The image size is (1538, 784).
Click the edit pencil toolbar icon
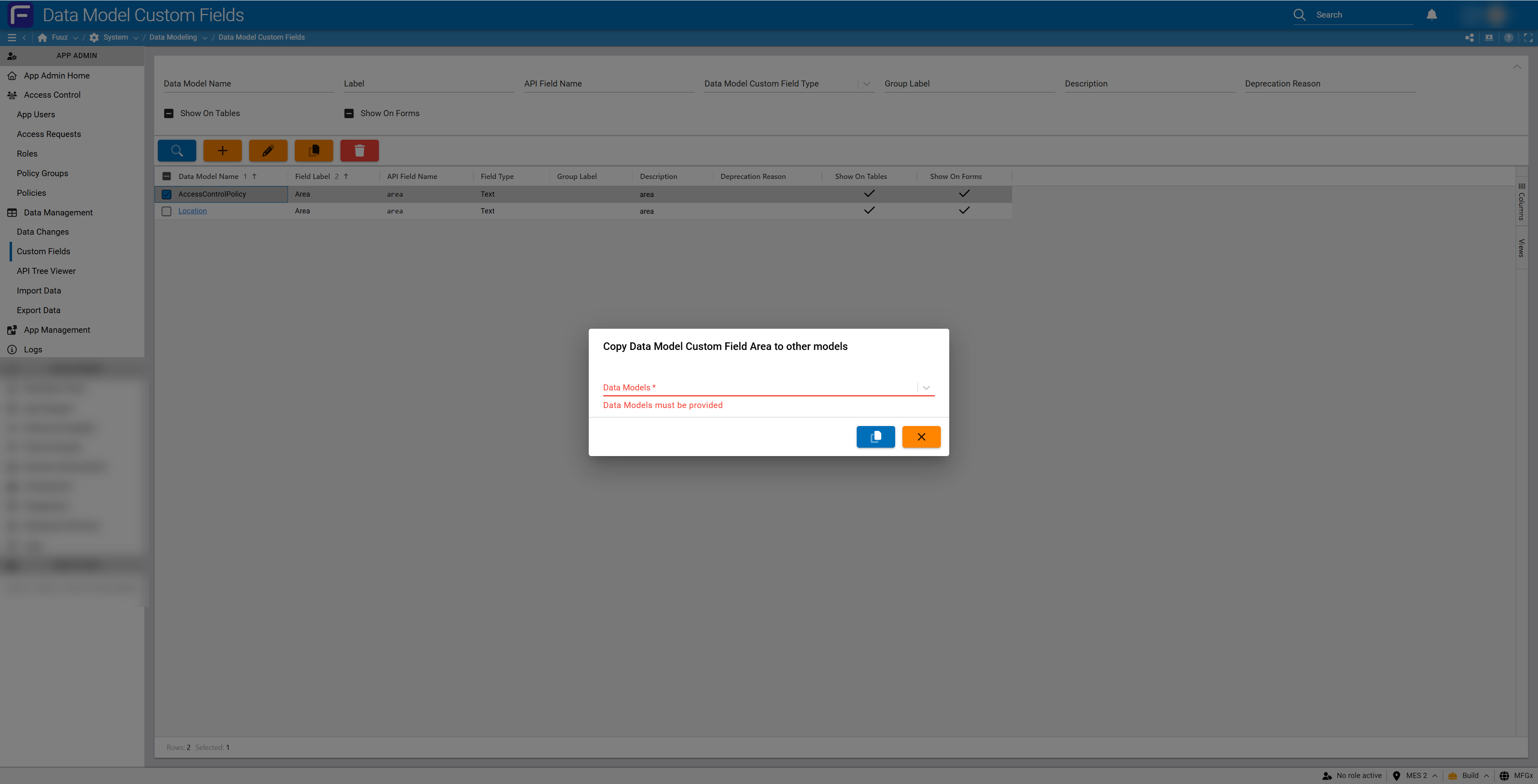tap(268, 151)
